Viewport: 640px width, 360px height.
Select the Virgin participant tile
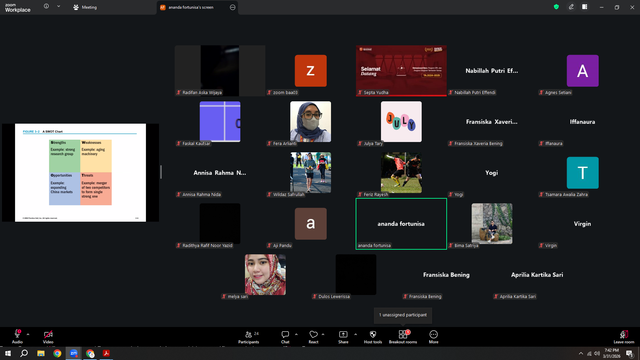click(x=582, y=224)
